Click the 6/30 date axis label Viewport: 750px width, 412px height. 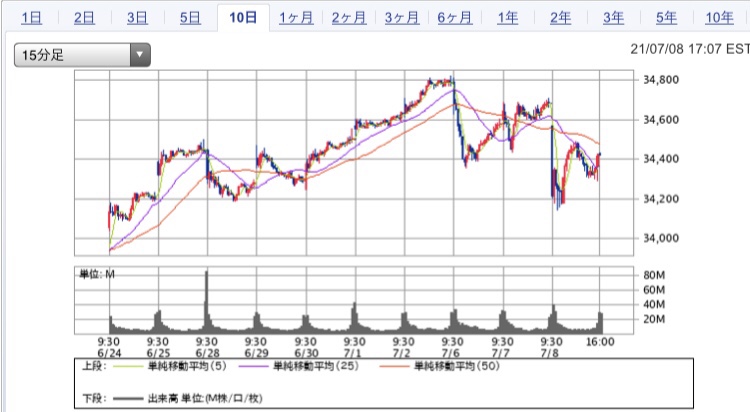[x=306, y=353]
